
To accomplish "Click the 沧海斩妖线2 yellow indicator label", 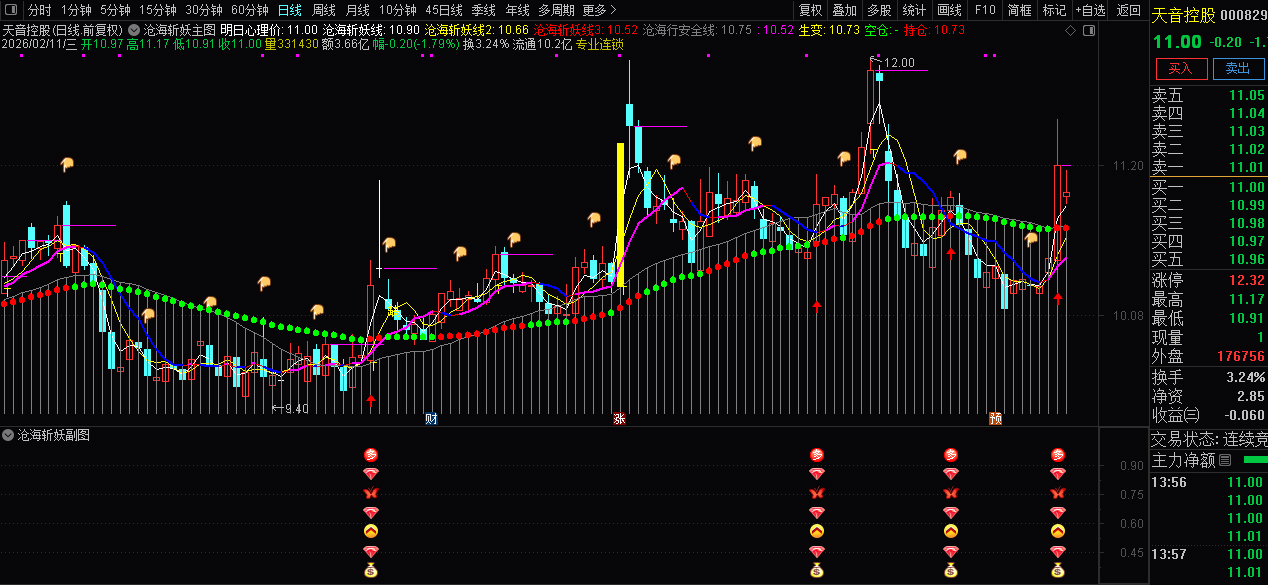I will click(x=478, y=31).
